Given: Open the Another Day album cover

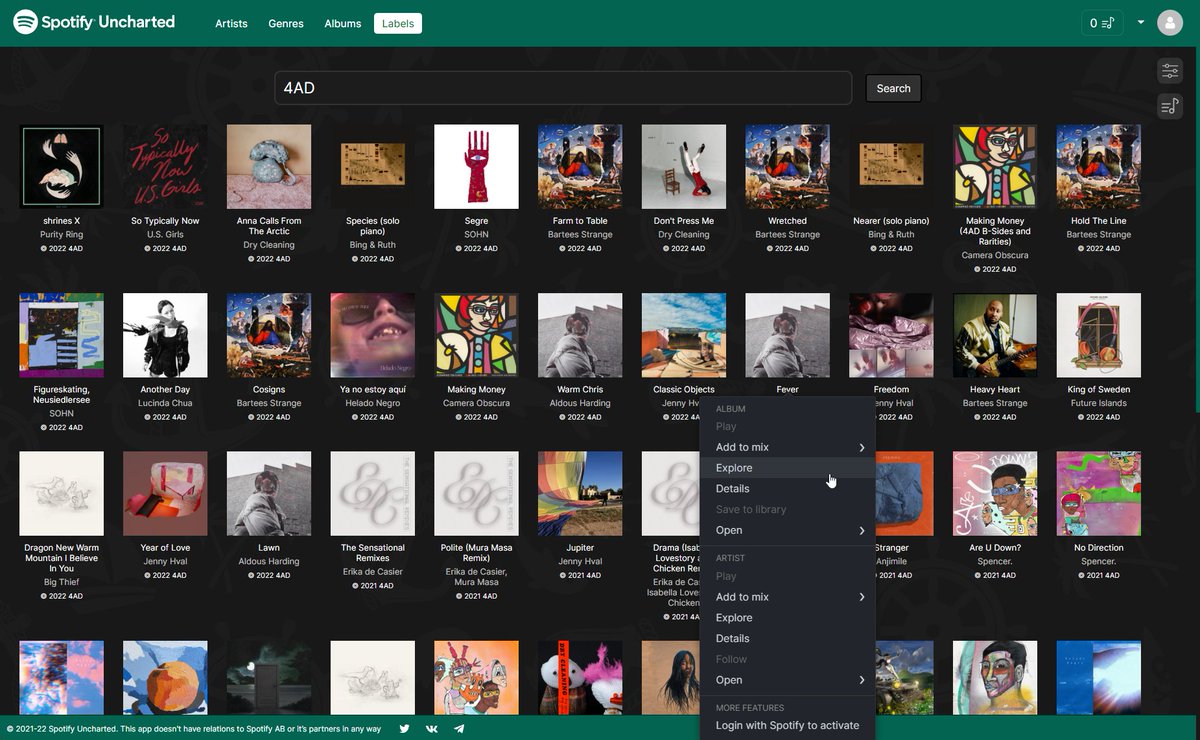Looking at the screenshot, I should [x=165, y=335].
